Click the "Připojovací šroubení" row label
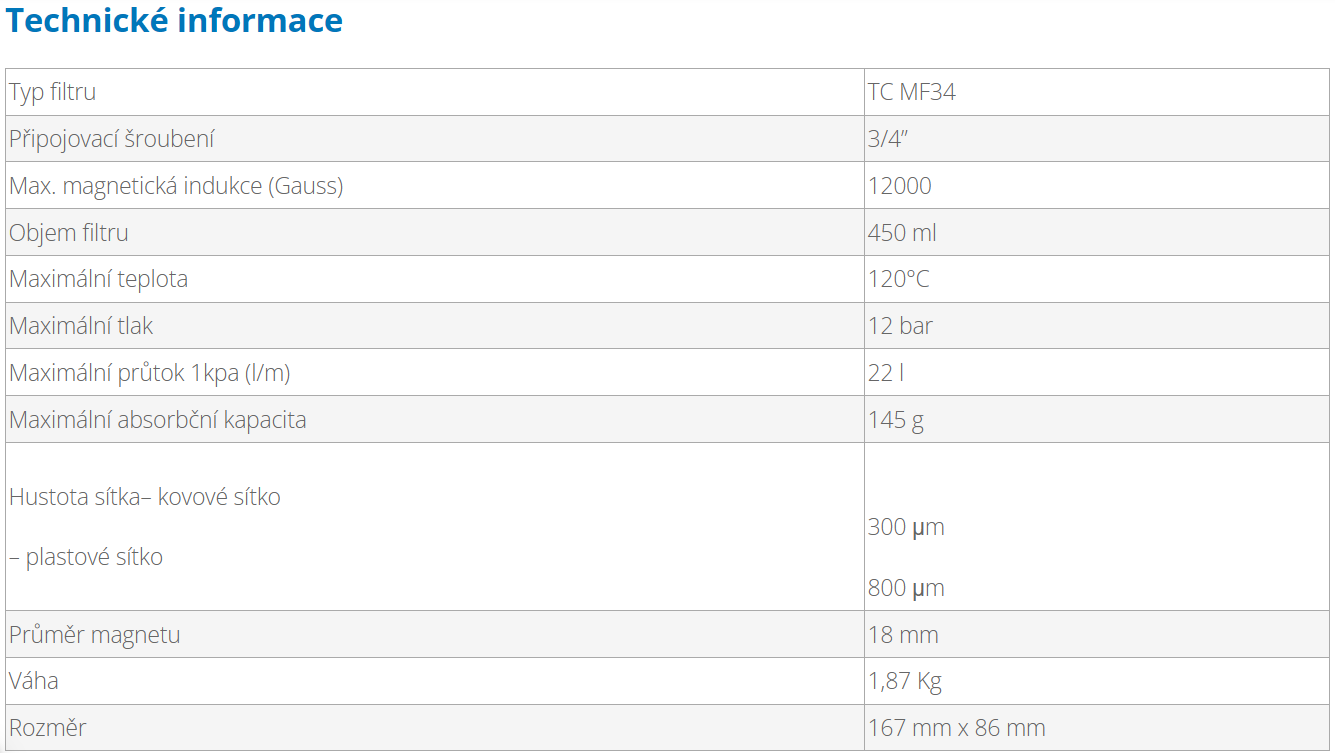1335x753 pixels. (x=111, y=139)
